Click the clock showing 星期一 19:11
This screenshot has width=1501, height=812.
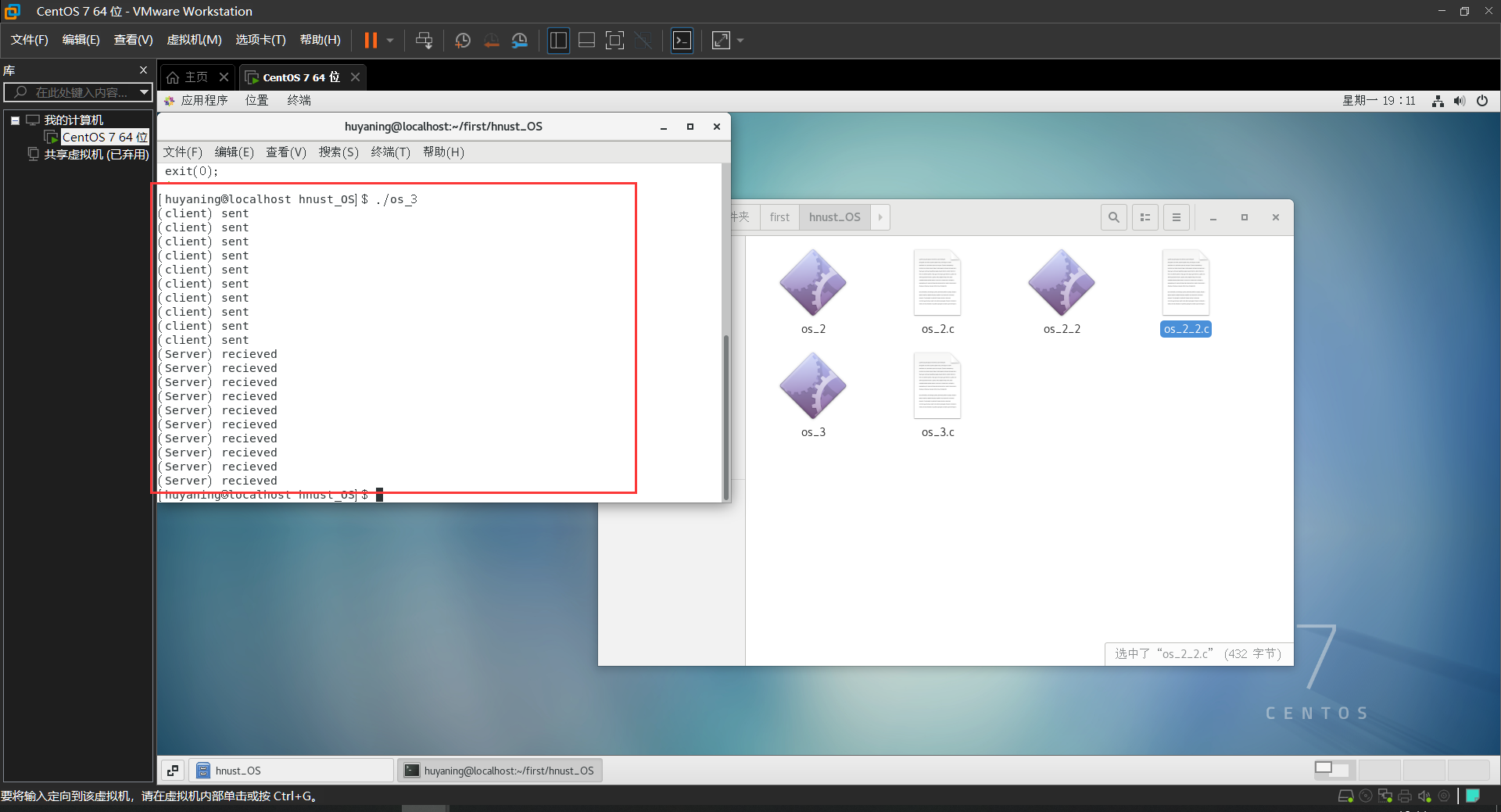[1379, 100]
